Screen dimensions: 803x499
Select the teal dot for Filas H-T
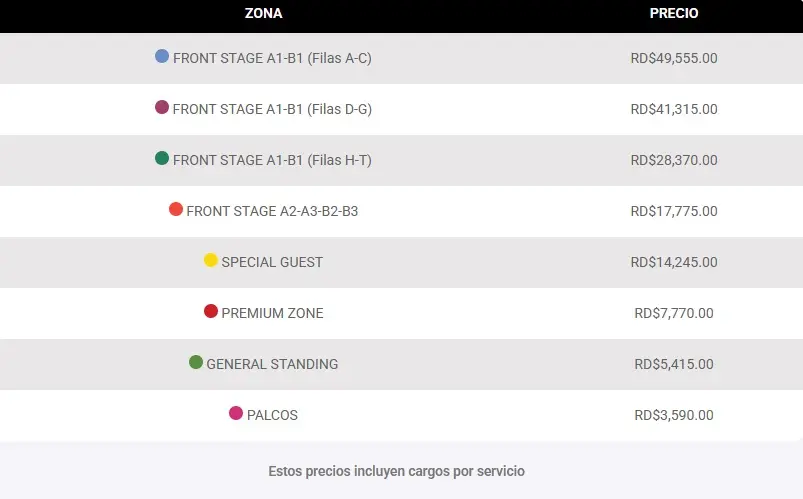(162, 158)
